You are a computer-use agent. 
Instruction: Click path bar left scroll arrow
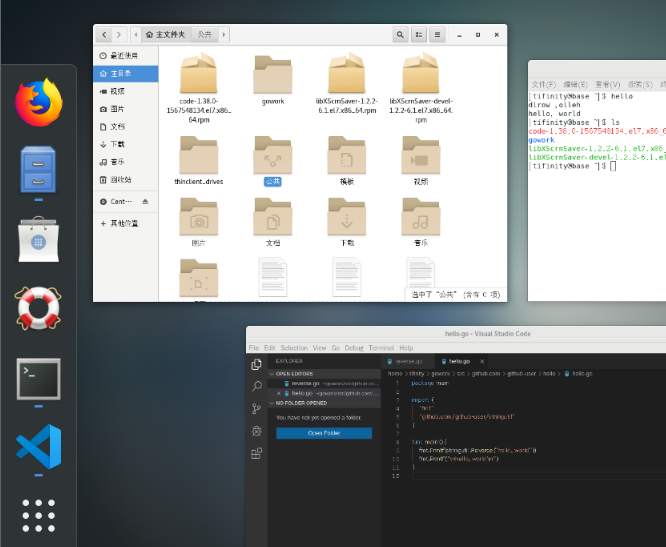click(x=136, y=34)
